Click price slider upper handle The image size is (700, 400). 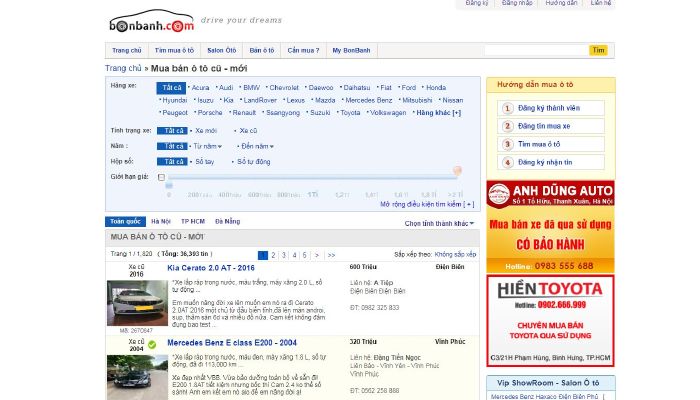(x=457, y=171)
